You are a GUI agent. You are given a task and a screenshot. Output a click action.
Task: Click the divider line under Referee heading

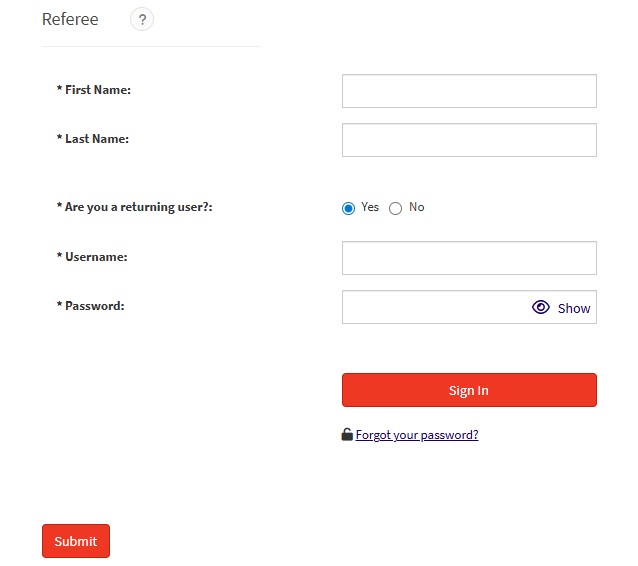tap(151, 46)
